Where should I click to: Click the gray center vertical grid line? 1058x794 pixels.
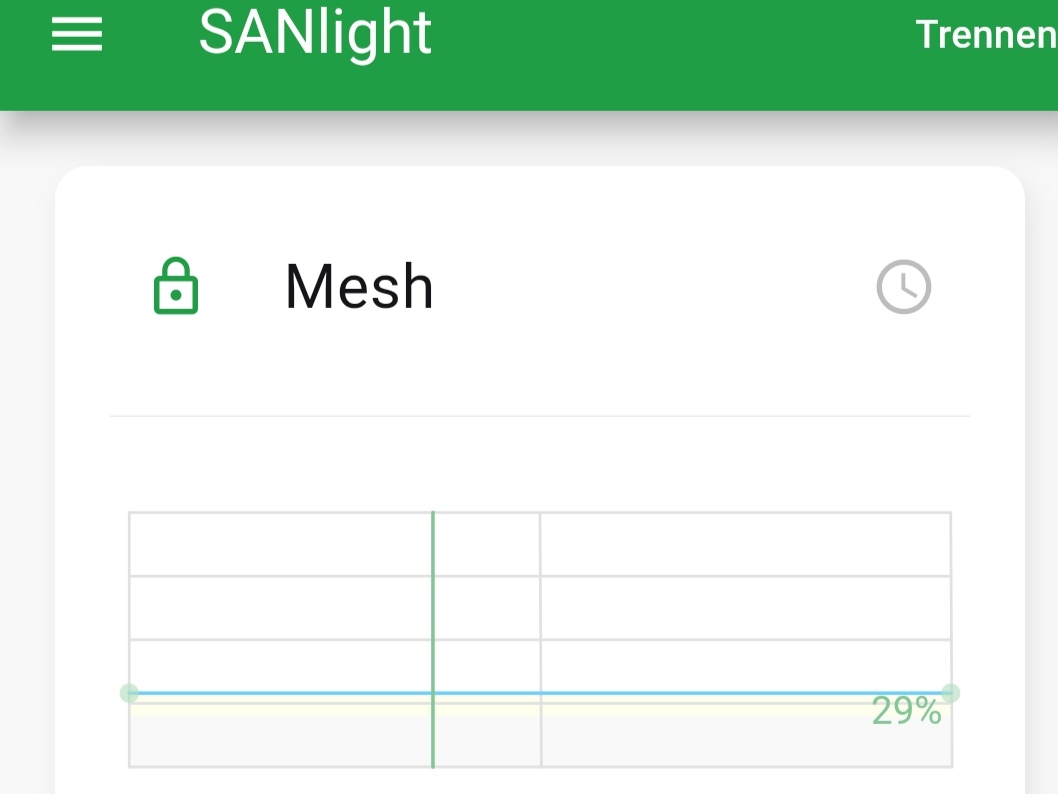coord(540,640)
